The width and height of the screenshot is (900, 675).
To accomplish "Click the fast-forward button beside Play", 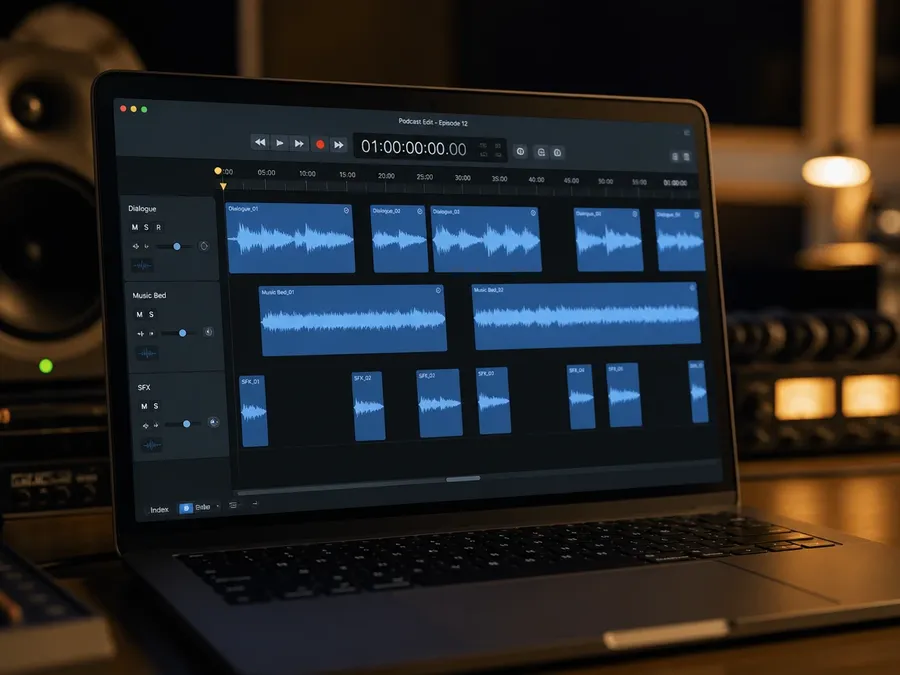I will [299, 143].
